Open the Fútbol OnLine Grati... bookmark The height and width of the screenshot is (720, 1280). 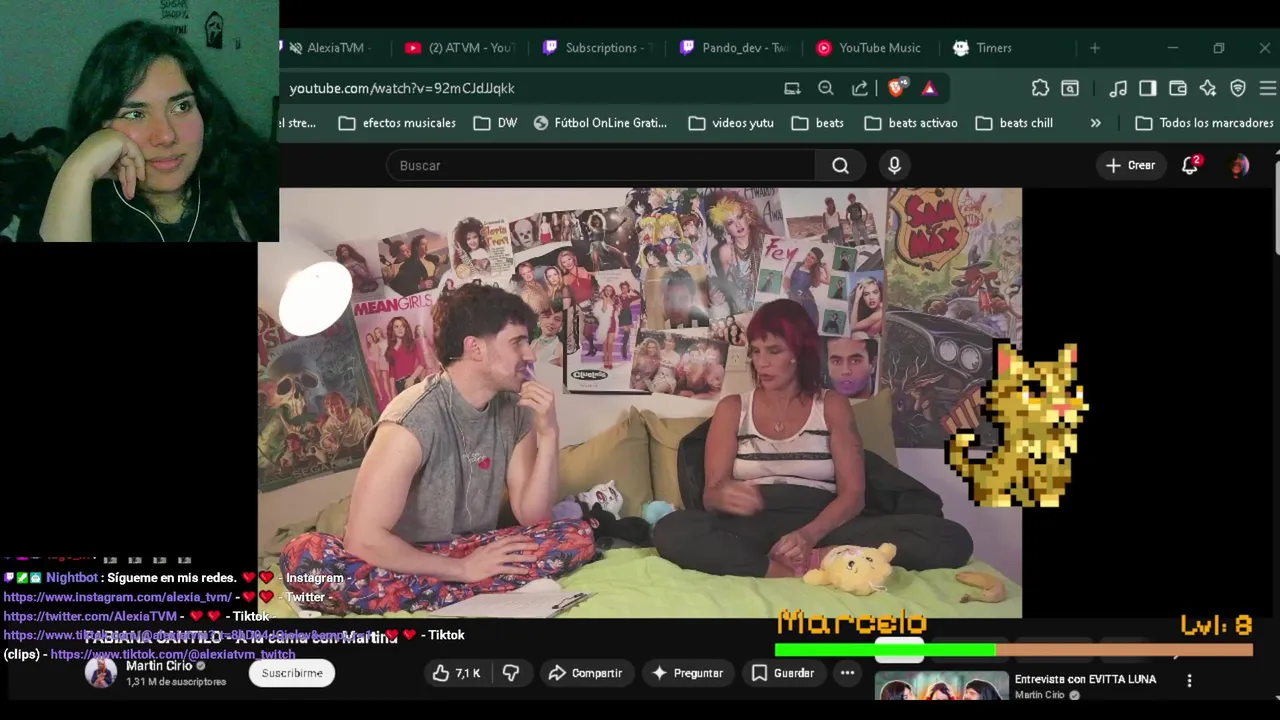tap(601, 123)
